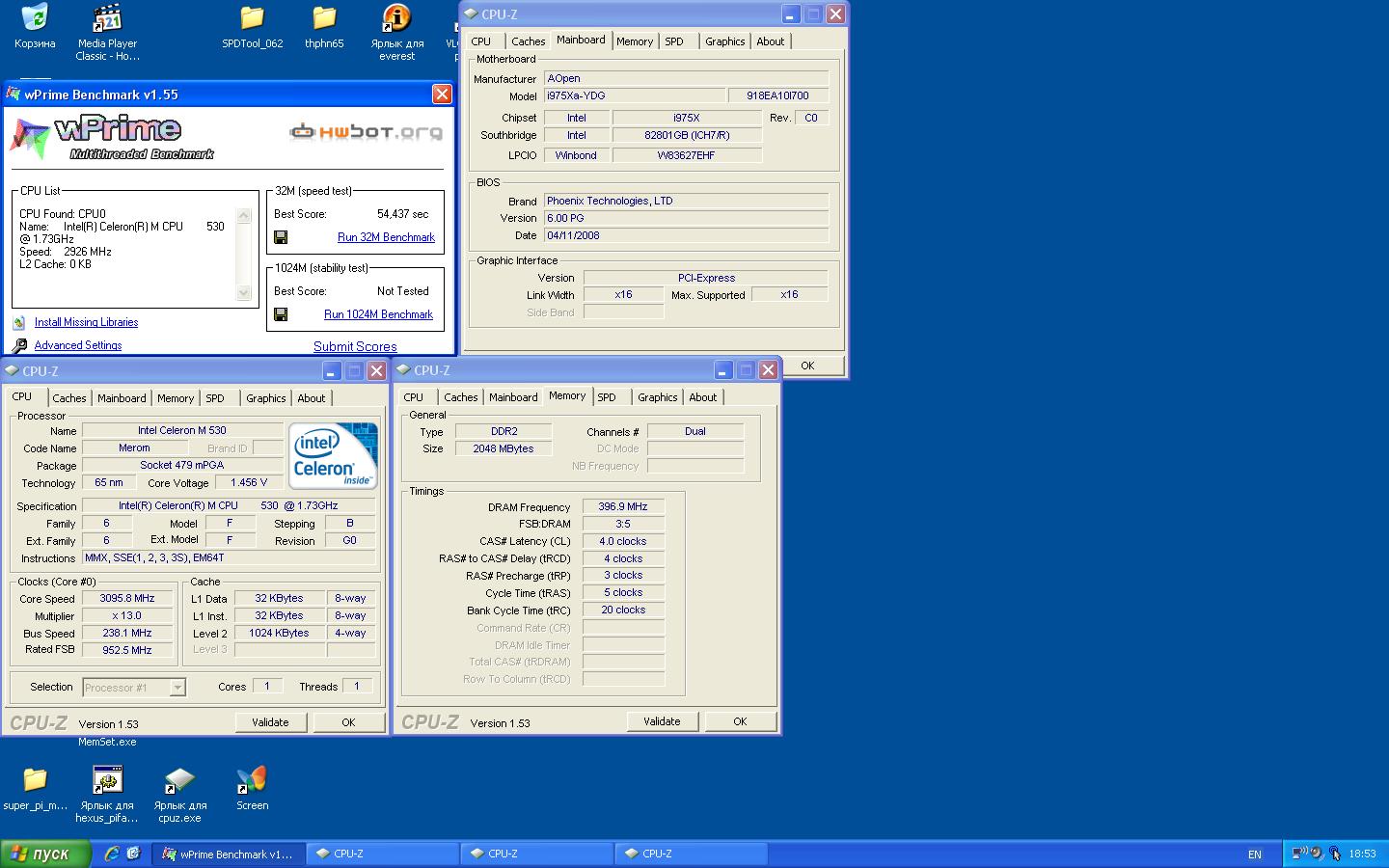Click the EN language indicator in taskbar
Image resolution: width=1389 pixels, height=868 pixels.
click(x=1255, y=854)
